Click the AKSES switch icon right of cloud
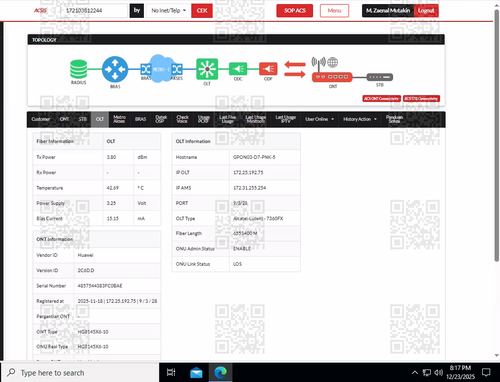Image resolution: width=500 pixels, height=382 pixels. click(177, 69)
